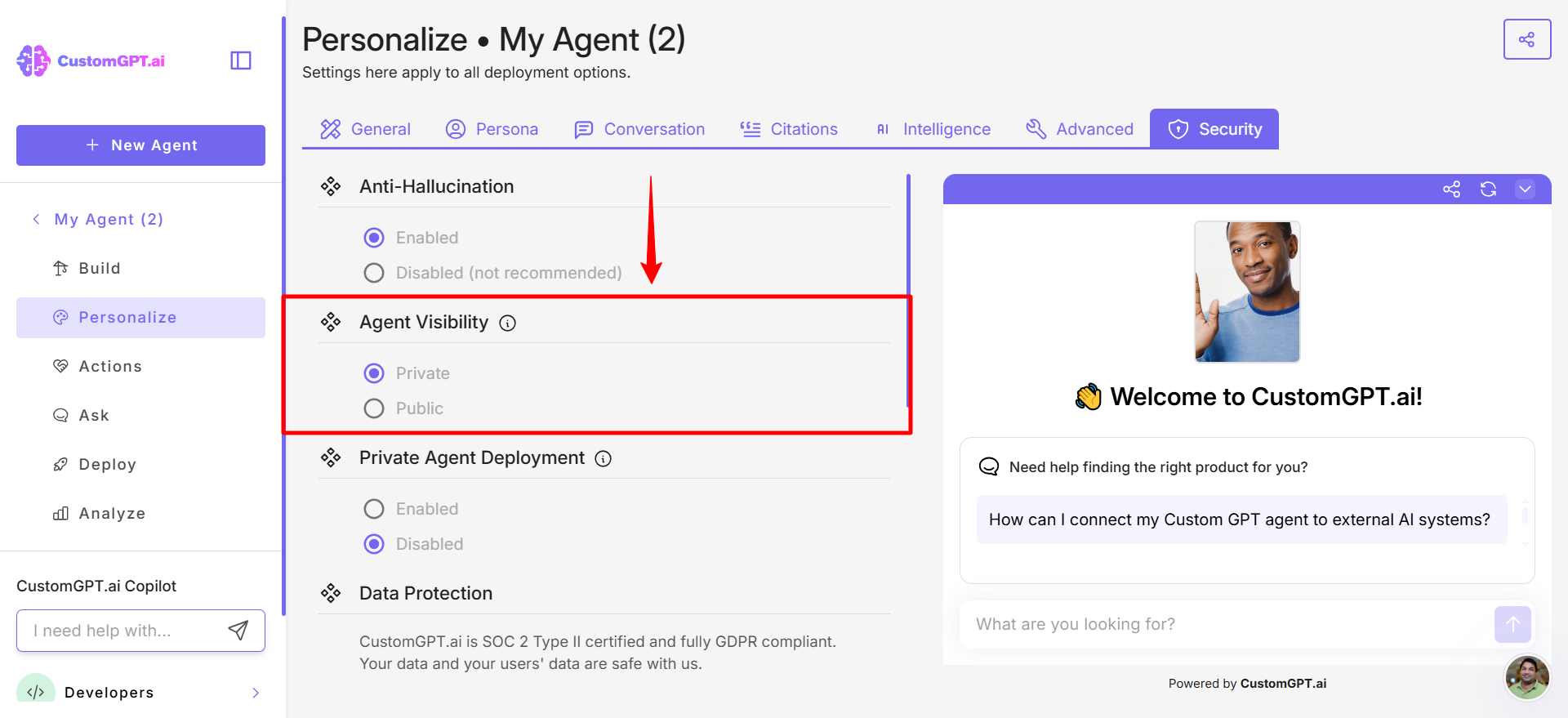
Task: Open the Advanced tab
Action: [x=1080, y=129]
